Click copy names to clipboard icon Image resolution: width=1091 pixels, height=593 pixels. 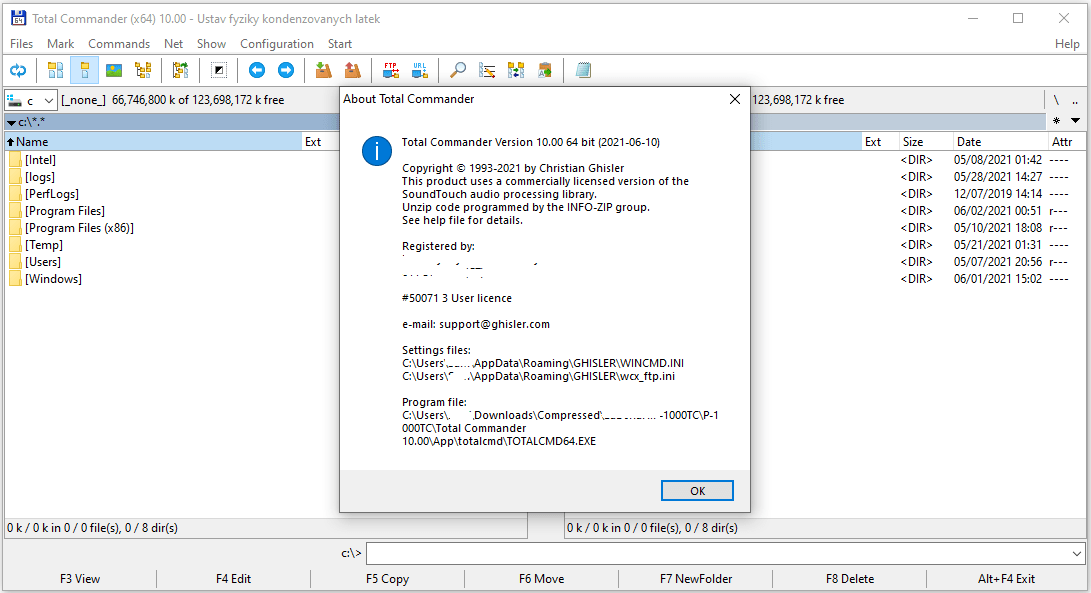pos(545,70)
